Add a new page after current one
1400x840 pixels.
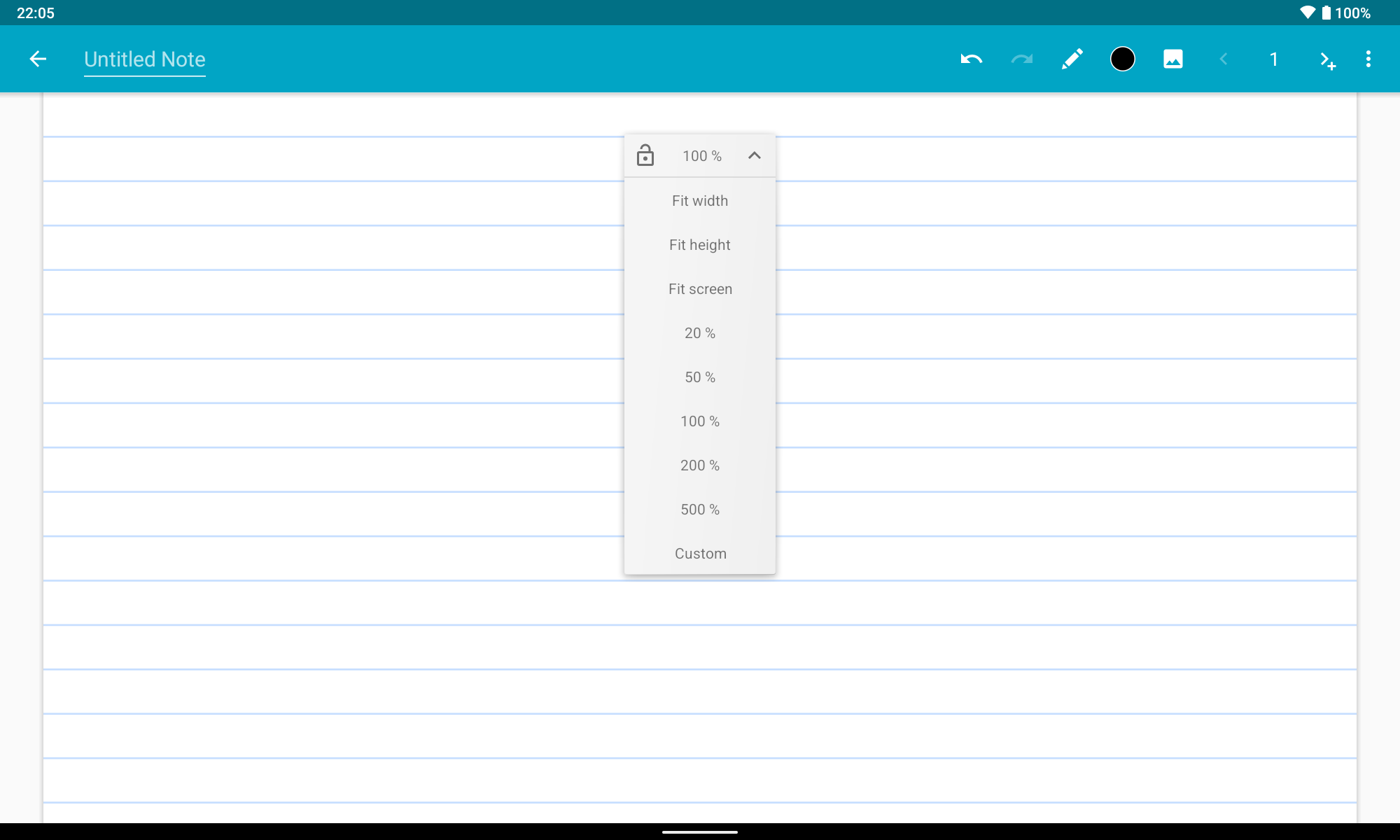1327,59
